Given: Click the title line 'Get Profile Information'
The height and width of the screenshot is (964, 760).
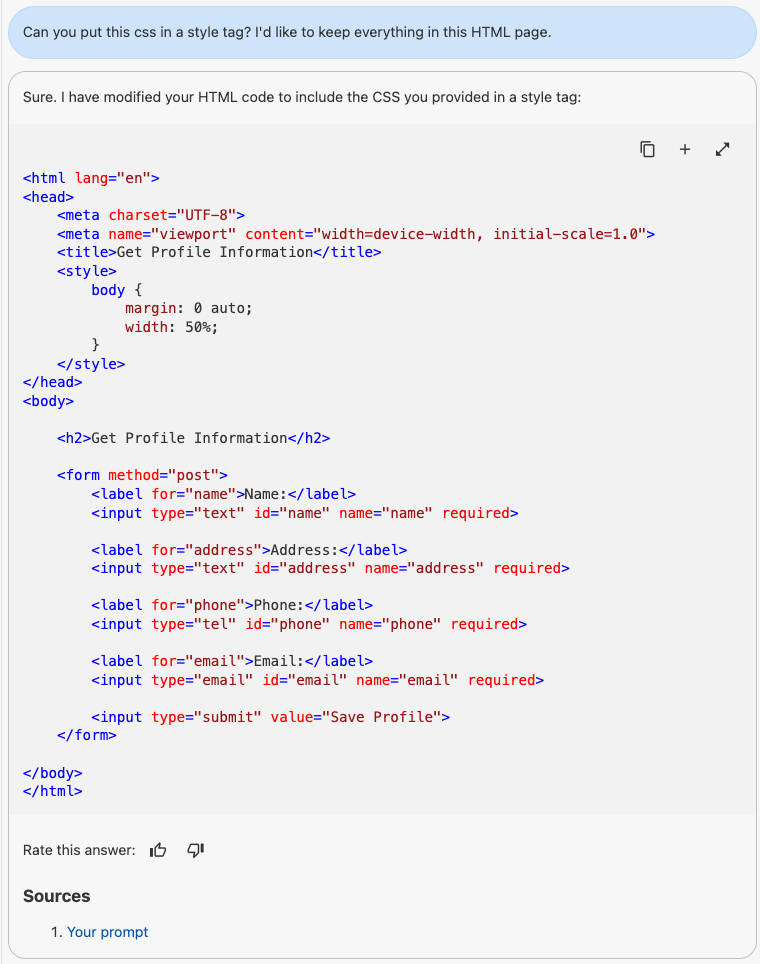Looking at the screenshot, I should [219, 252].
